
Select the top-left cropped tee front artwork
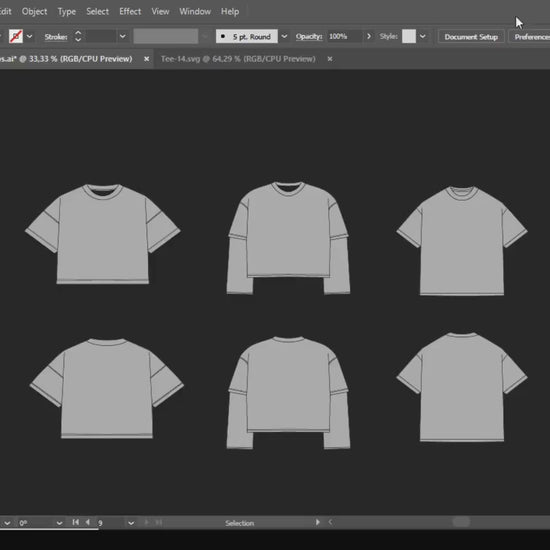click(102, 234)
